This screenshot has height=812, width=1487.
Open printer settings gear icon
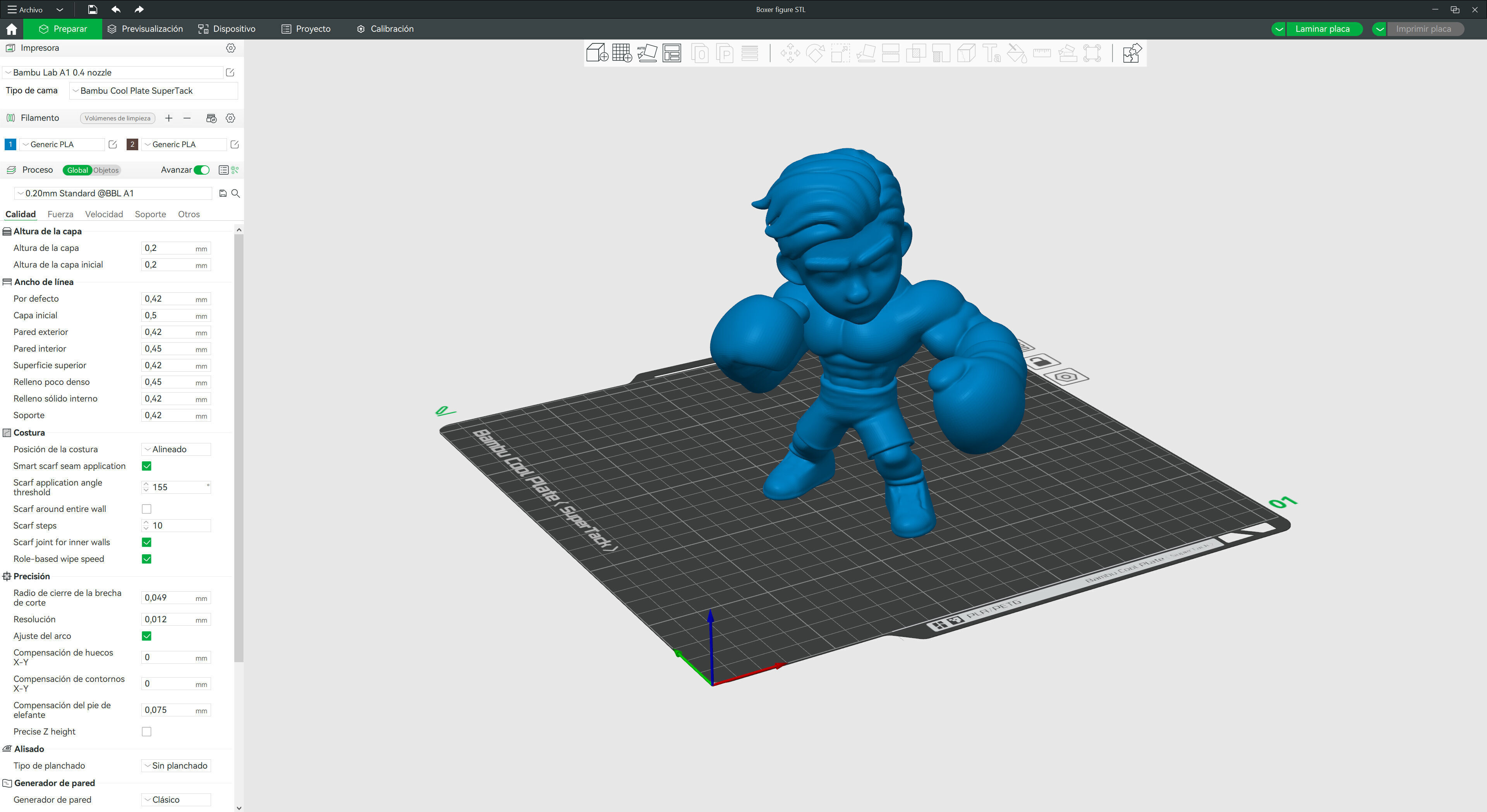tap(230, 48)
